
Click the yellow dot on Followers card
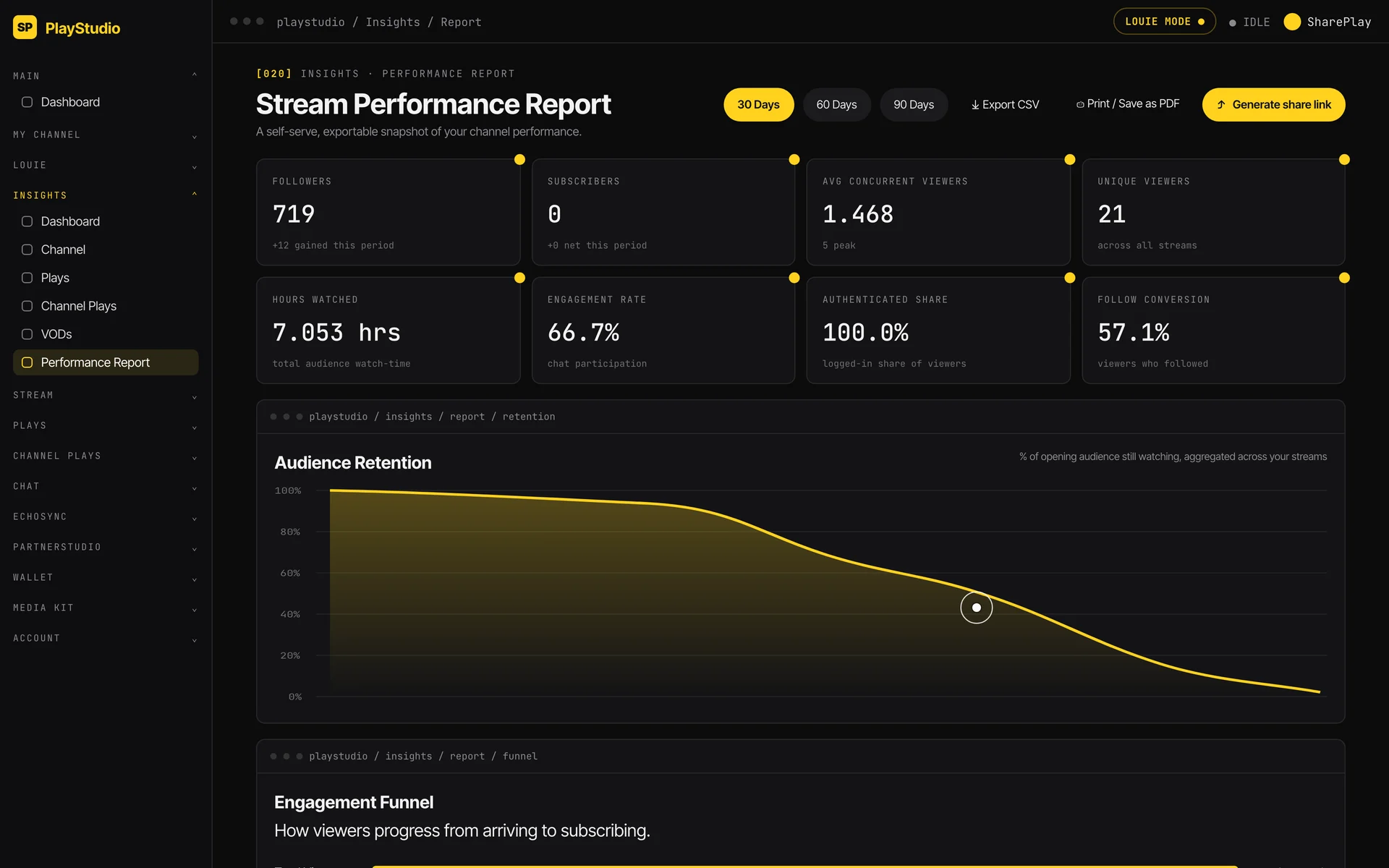click(x=519, y=159)
